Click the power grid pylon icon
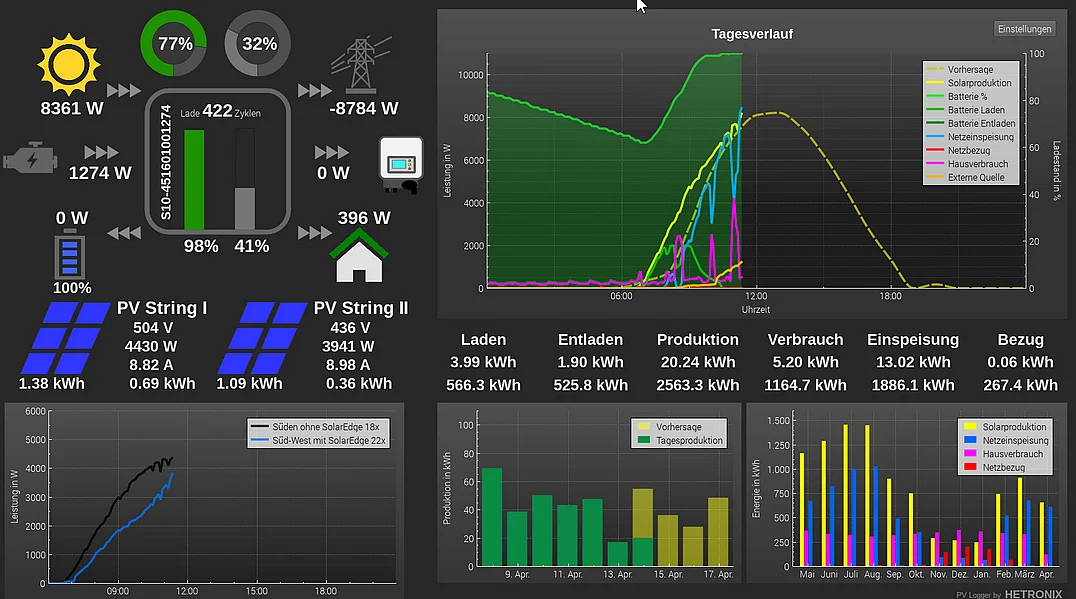 pos(362,64)
